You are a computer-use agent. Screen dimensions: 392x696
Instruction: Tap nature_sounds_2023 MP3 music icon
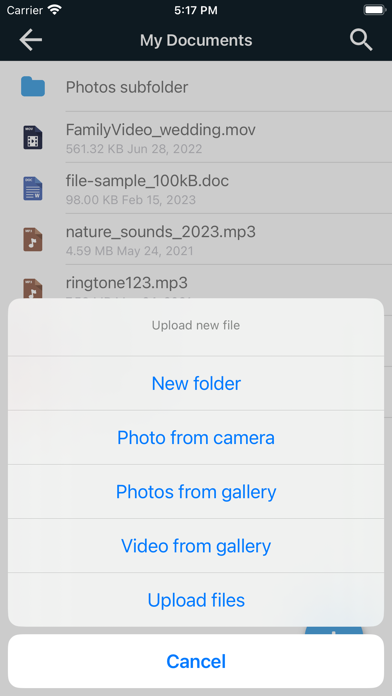click(33, 240)
